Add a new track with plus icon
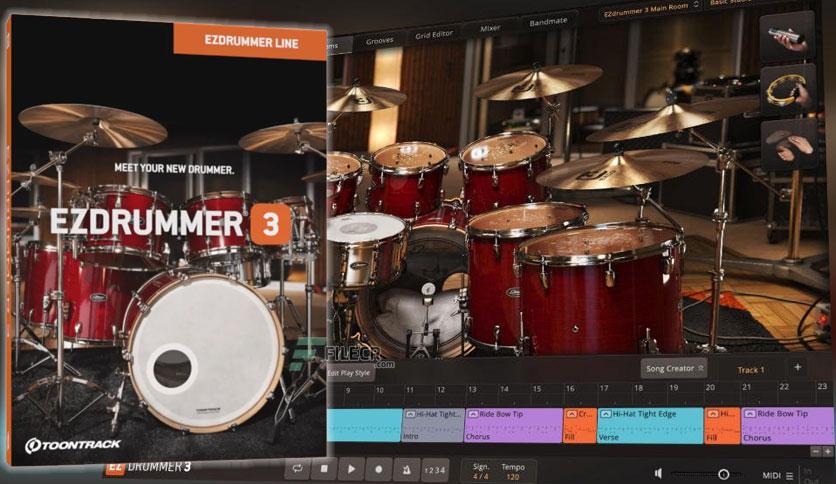Screen dimensions: 836x484 (x=798, y=367)
